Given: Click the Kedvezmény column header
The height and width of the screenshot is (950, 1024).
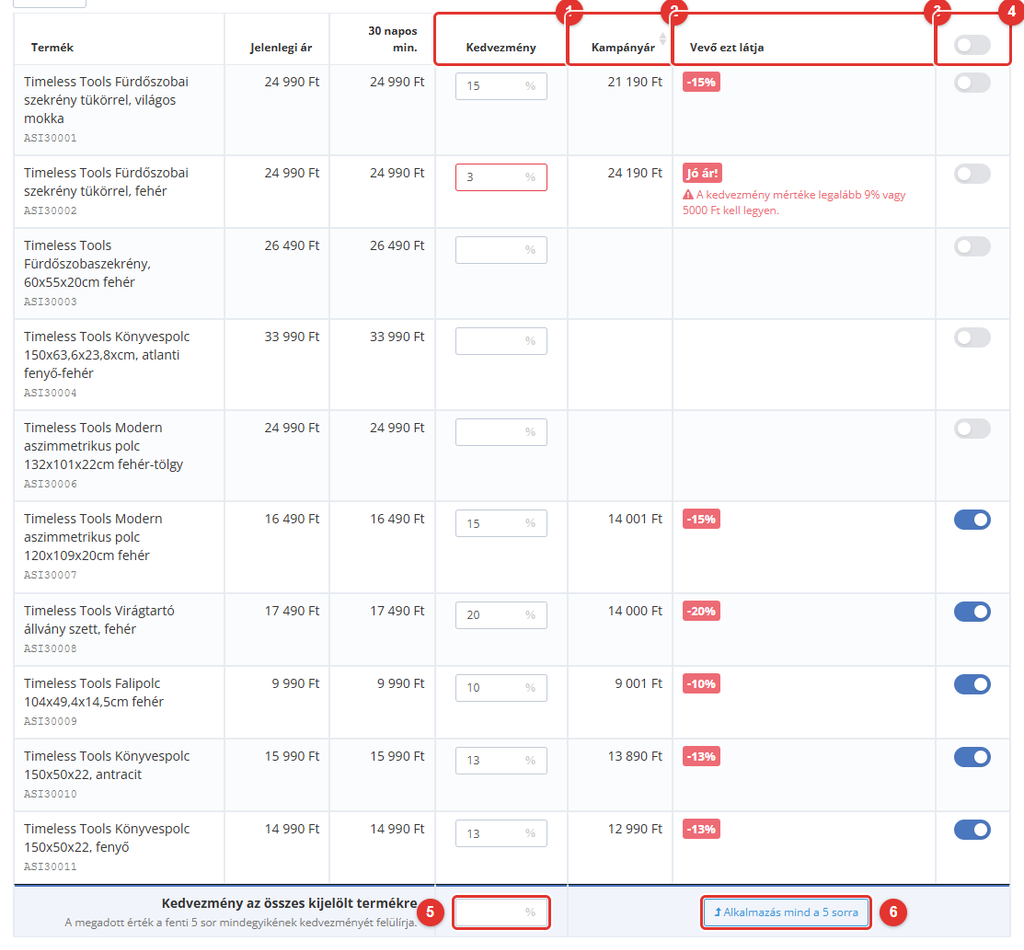Looking at the screenshot, I should click(501, 47).
